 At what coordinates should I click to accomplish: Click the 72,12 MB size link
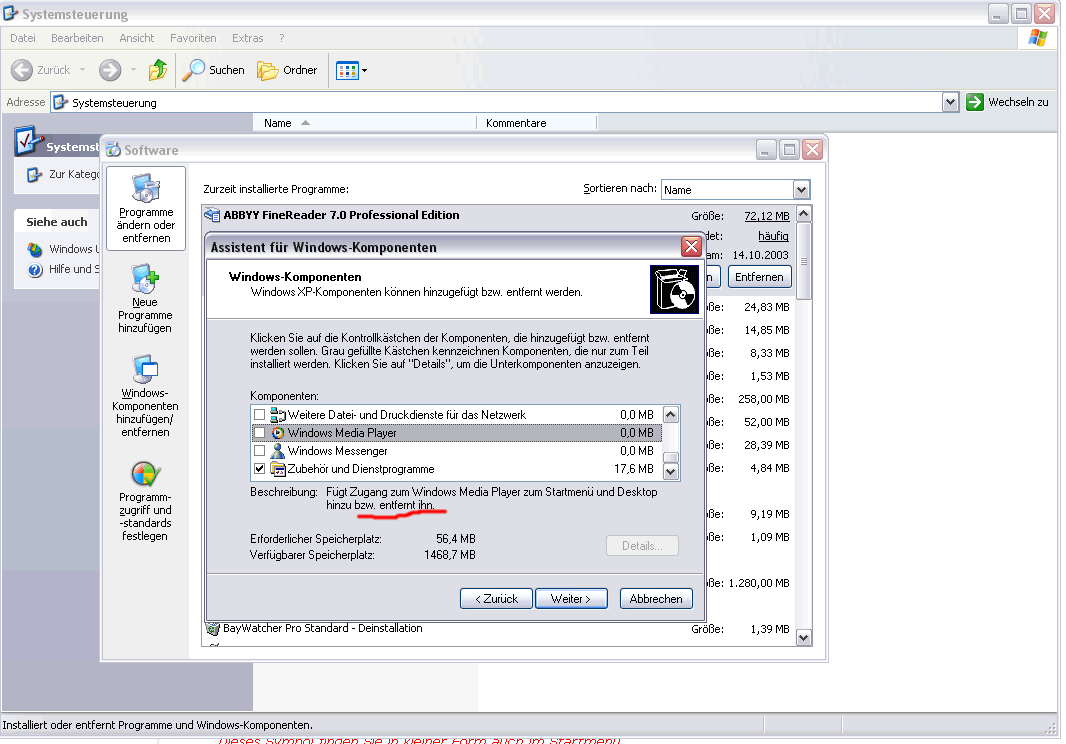(x=767, y=216)
